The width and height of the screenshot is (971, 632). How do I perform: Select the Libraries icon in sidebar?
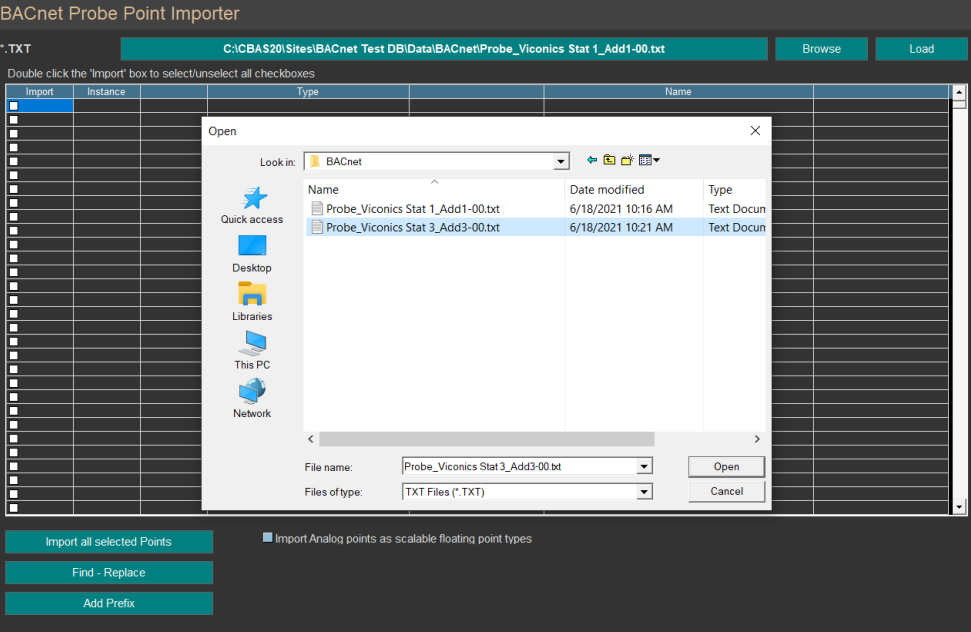coord(252,294)
